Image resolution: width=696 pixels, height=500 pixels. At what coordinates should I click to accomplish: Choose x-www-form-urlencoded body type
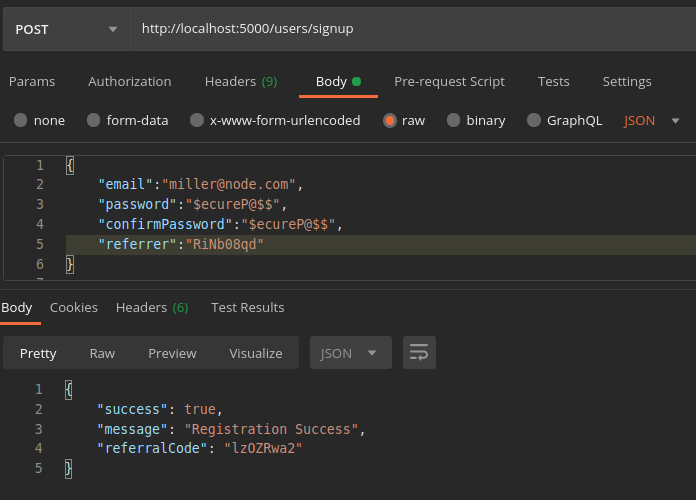coord(197,120)
